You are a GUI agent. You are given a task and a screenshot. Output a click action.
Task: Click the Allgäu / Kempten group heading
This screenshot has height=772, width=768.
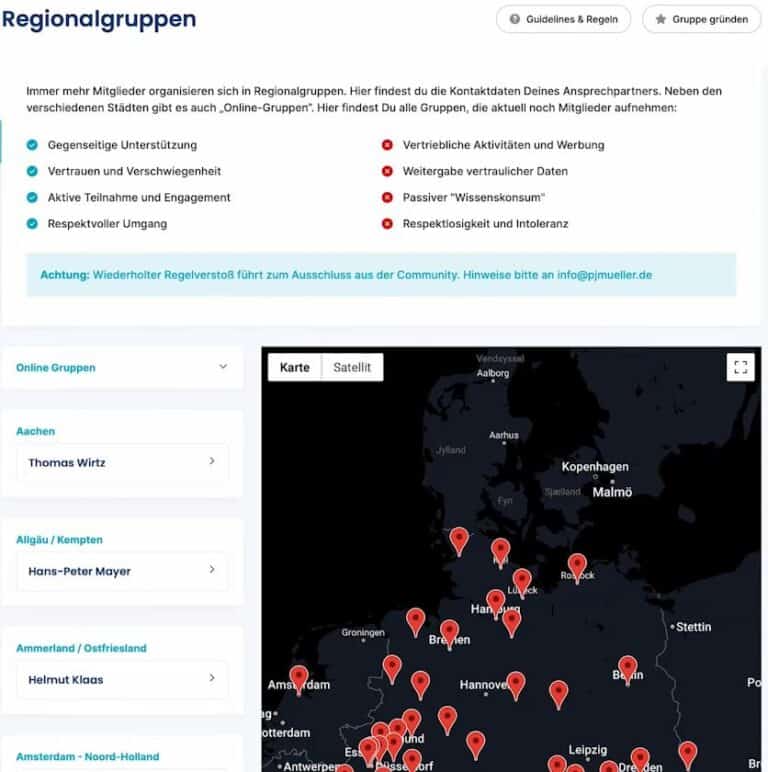59,540
